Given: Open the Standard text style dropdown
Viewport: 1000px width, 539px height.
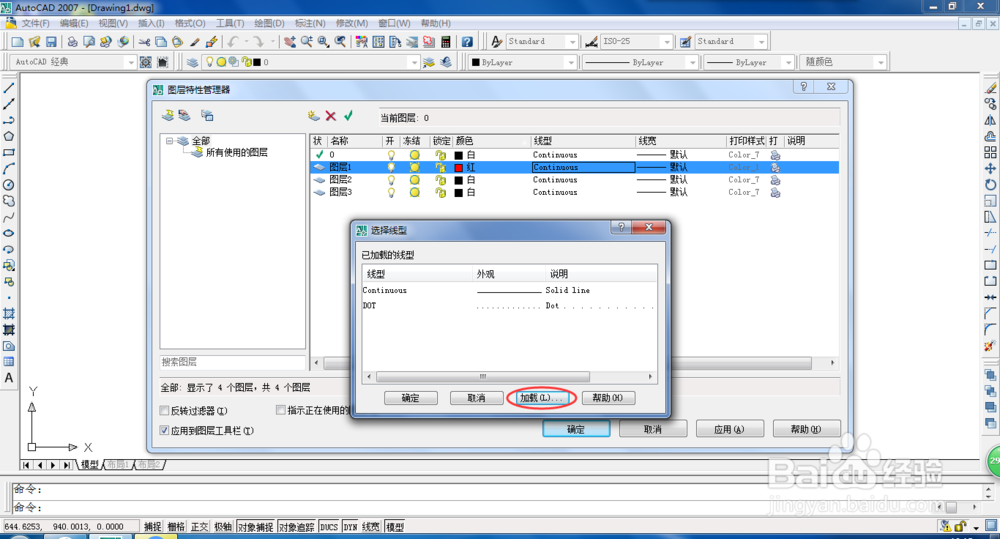Looking at the screenshot, I should tap(572, 41).
